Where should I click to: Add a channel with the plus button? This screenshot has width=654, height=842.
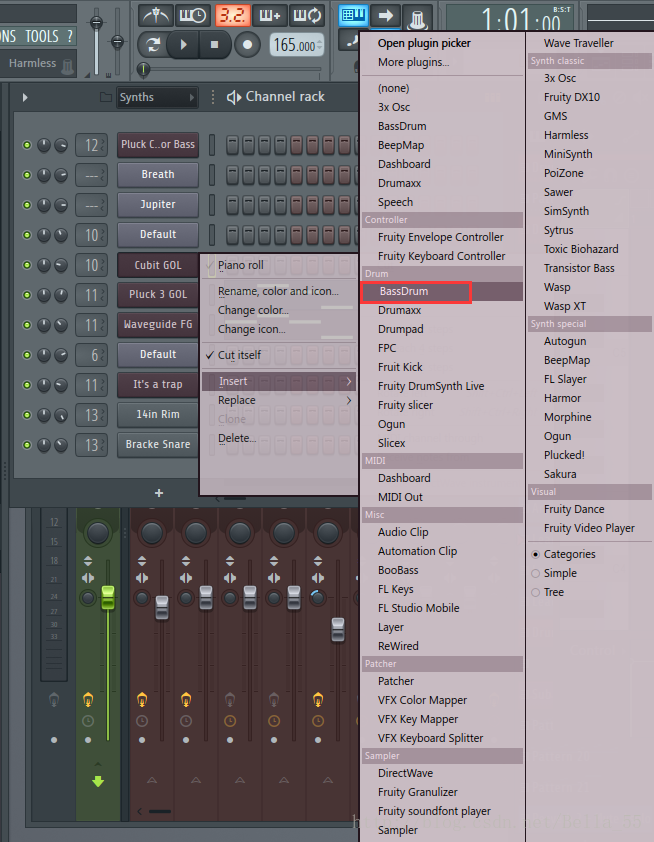click(x=159, y=492)
